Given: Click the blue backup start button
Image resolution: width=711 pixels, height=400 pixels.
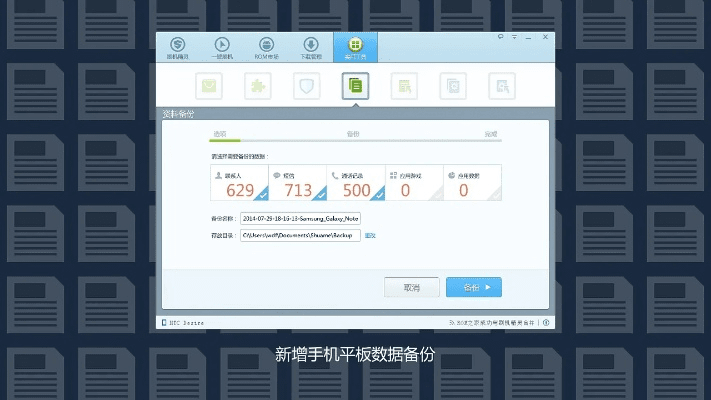Looking at the screenshot, I should click(x=473, y=287).
